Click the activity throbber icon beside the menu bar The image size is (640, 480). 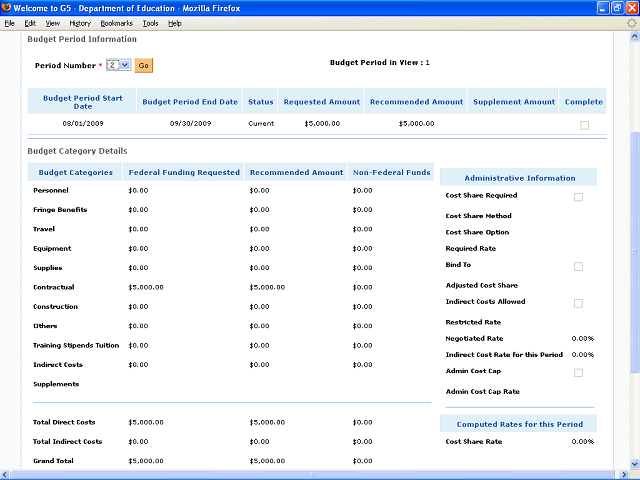pyautogui.click(x=631, y=22)
